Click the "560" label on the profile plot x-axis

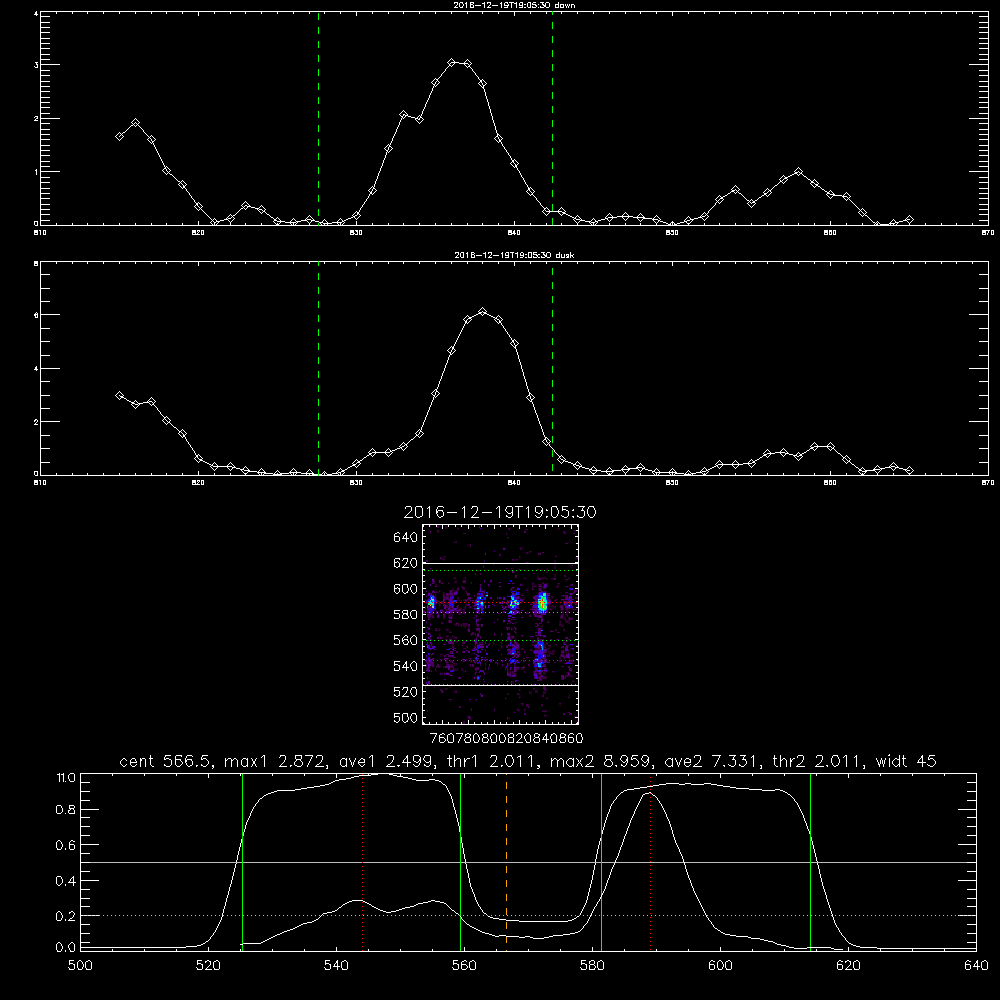[x=464, y=966]
